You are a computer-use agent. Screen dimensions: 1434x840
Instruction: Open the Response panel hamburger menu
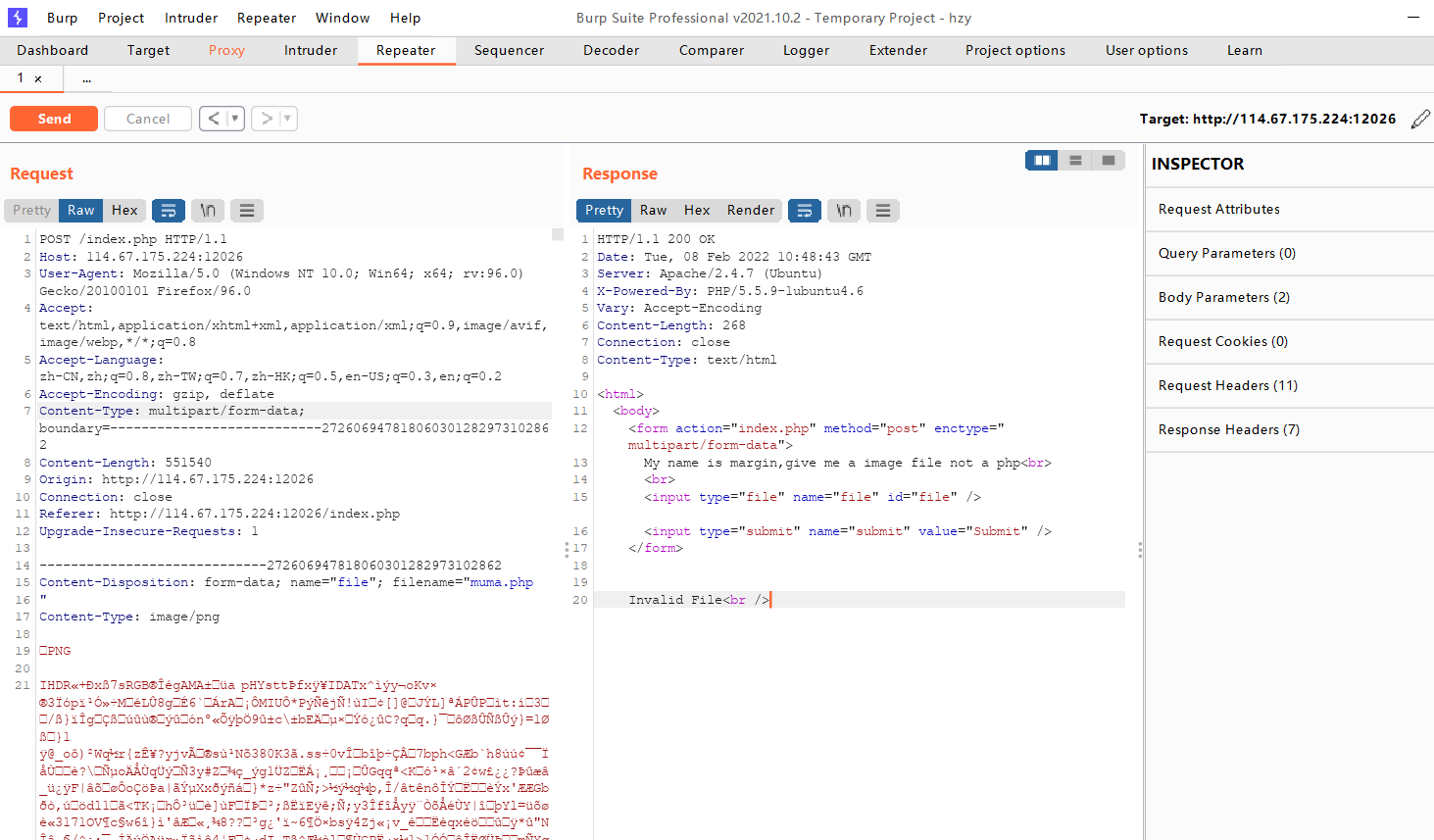[883, 210]
